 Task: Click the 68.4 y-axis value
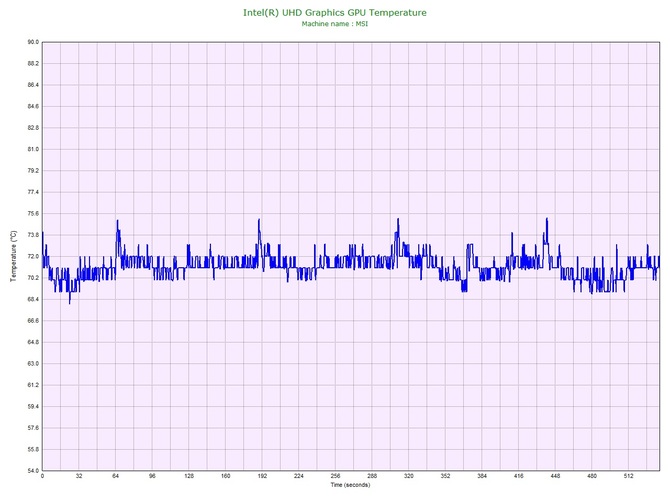point(33,299)
